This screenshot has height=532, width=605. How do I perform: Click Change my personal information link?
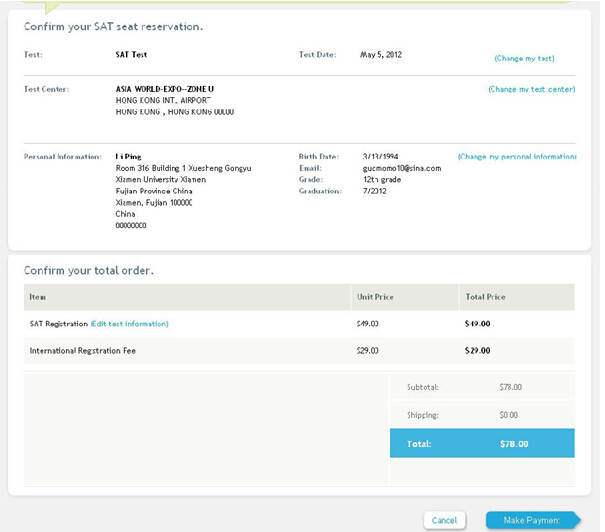click(517, 157)
